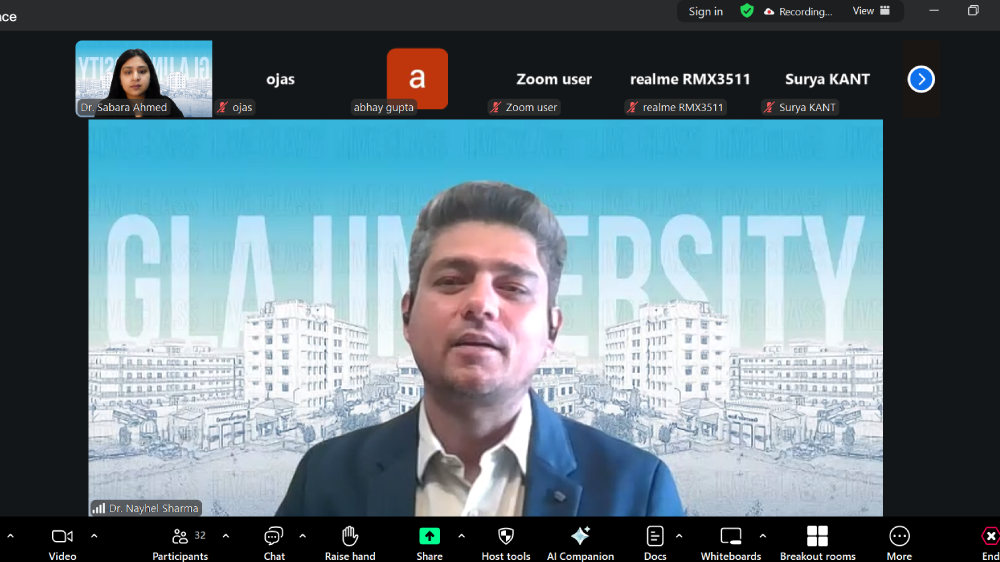Click the Sign in button
The image size is (1000, 562).
tap(705, 11)
